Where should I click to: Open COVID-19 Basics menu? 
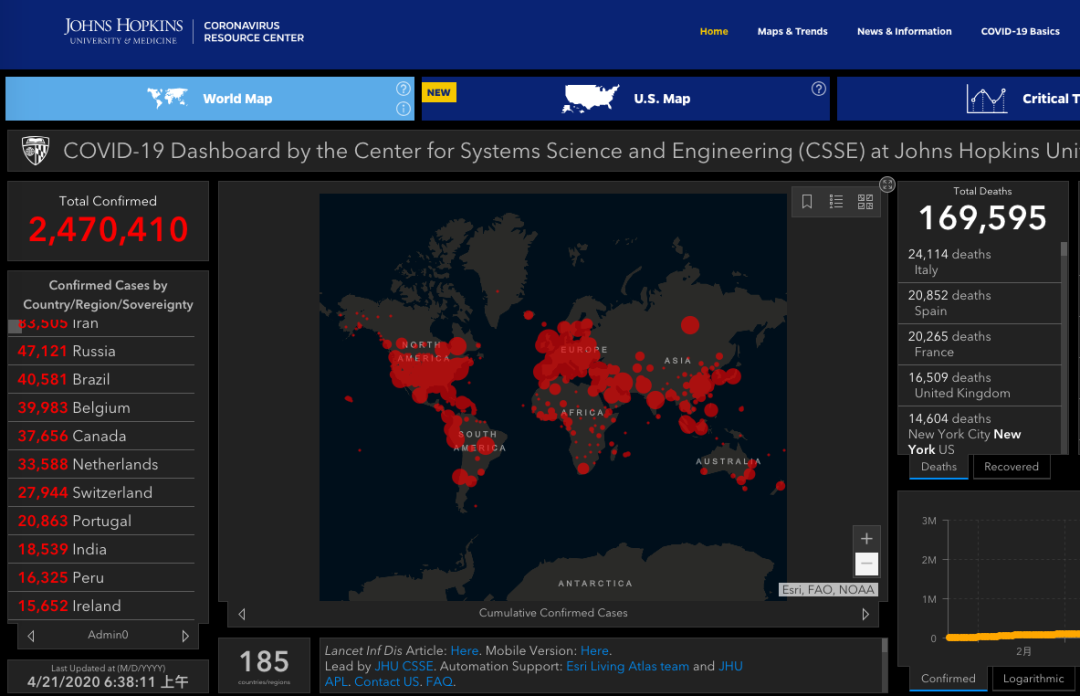tap(1020, 31)
